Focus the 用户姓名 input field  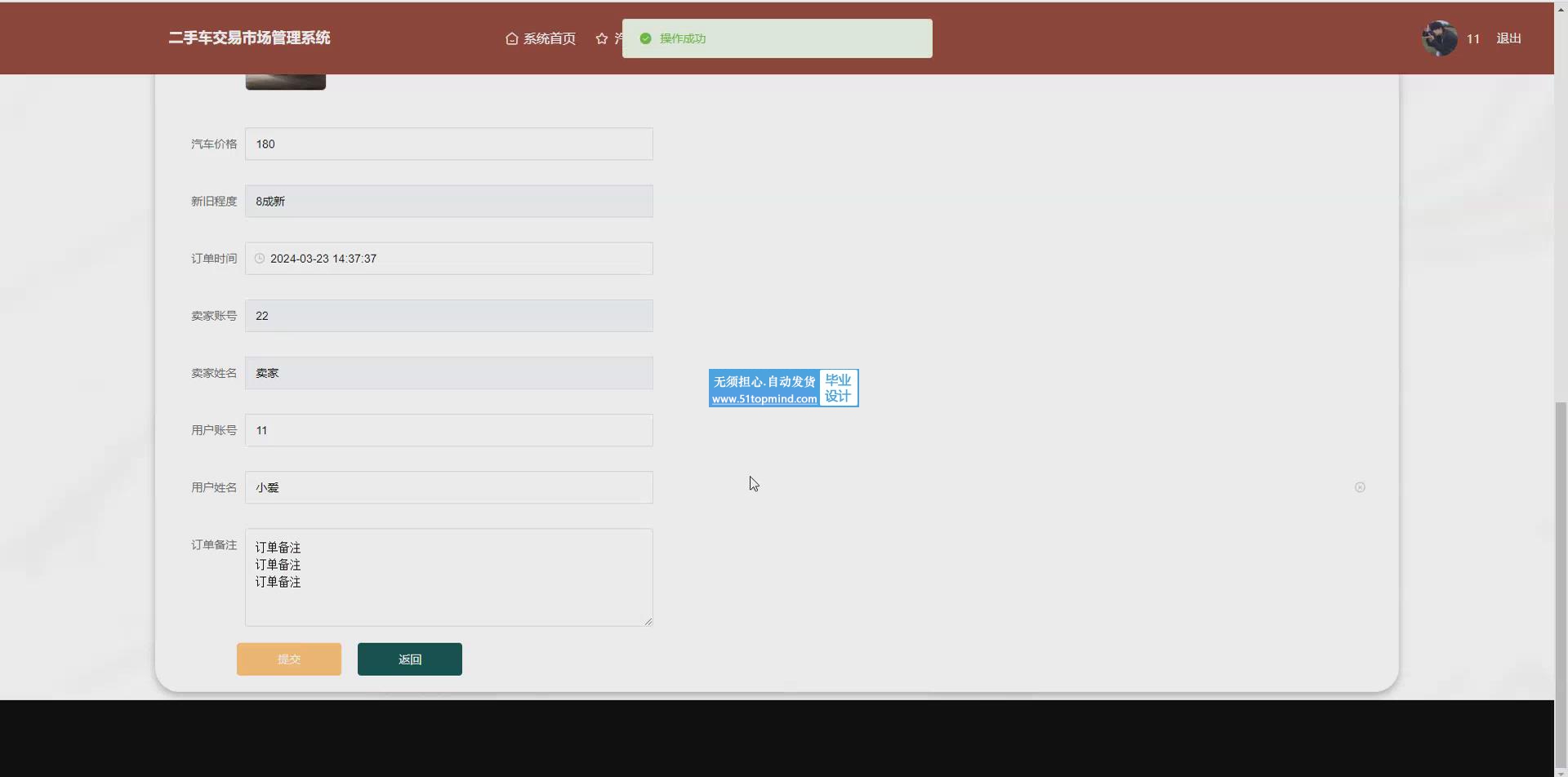[x=449, y=487]
